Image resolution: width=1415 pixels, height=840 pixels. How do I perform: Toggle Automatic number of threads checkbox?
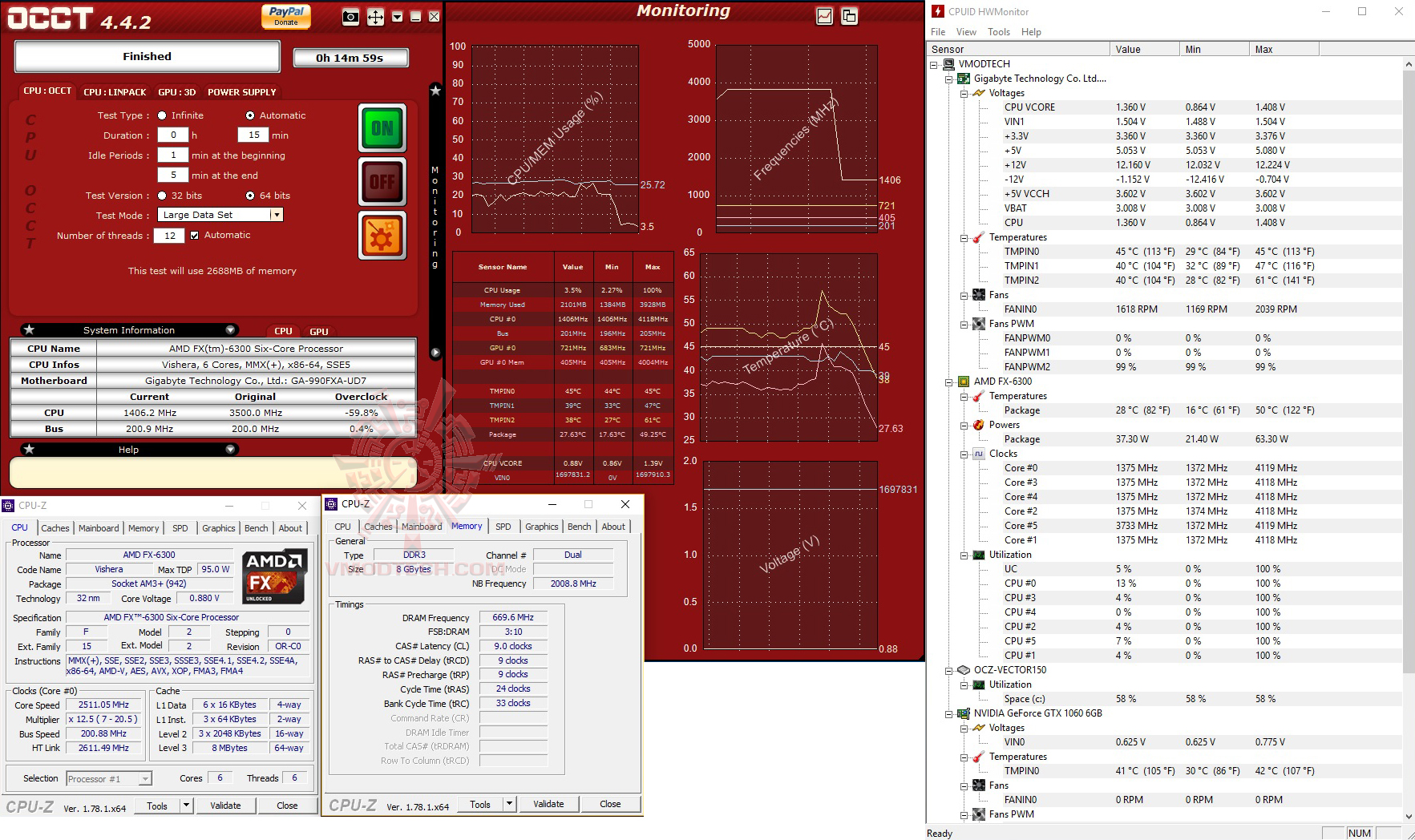pyautogui.click(x=194, y=236)
